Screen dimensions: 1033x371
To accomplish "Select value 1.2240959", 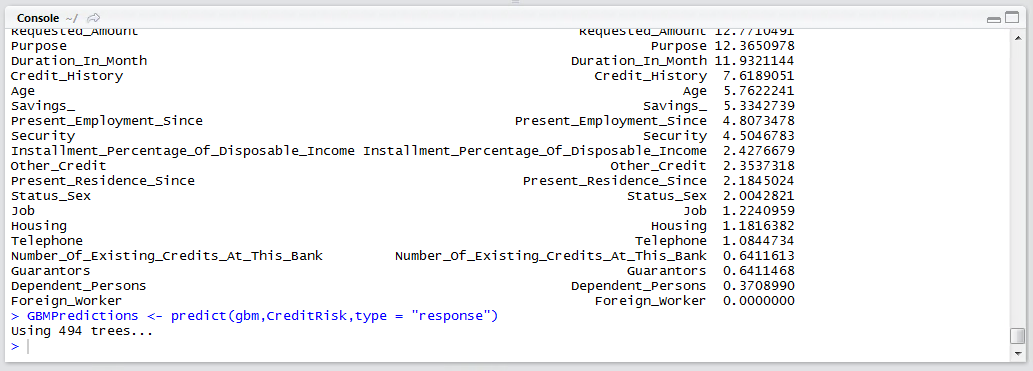I will coord(758,211).
